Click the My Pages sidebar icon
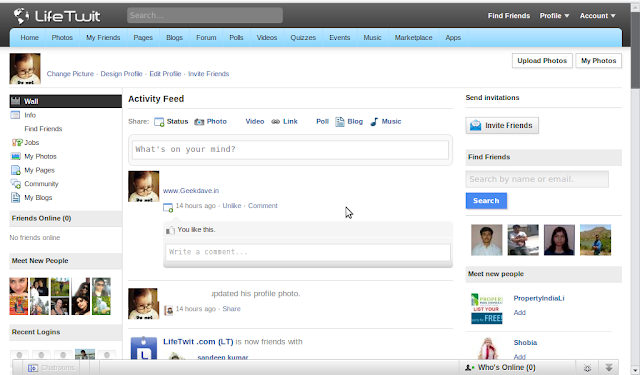The width and height of the screenshot is (640, 375). pyautogui.click(x=16, y=170)
